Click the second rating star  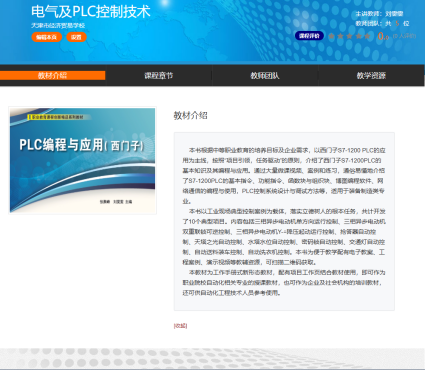point(340,36)
